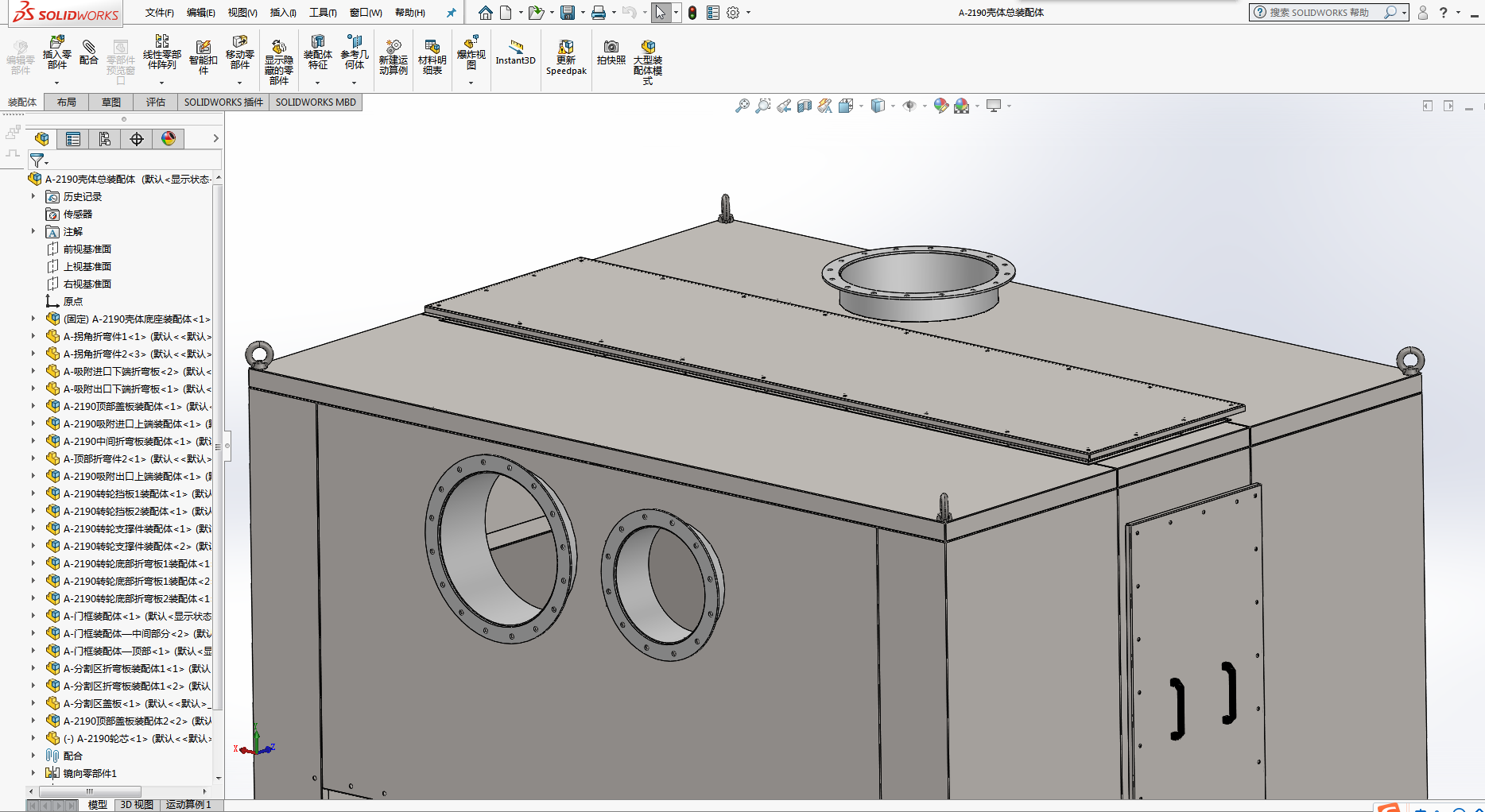Expand the (固定) A-2190壳体底座装配体<1> node

pyautogui.click(x=33, y=319)
